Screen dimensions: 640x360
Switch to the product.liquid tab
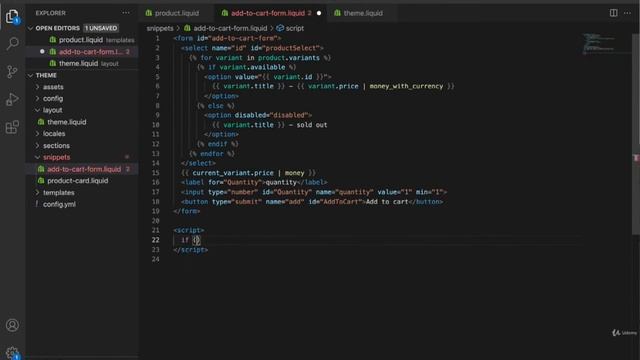pyautogui.click(x=176, y=13)
